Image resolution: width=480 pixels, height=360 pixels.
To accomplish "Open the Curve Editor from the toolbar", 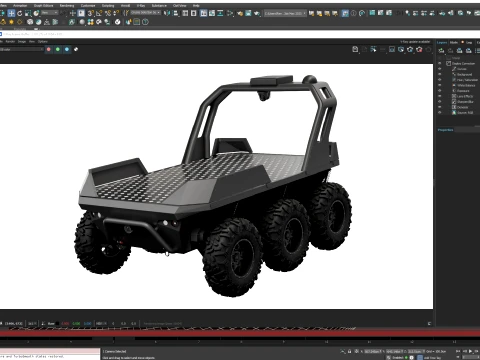I will tap(212, 13).
